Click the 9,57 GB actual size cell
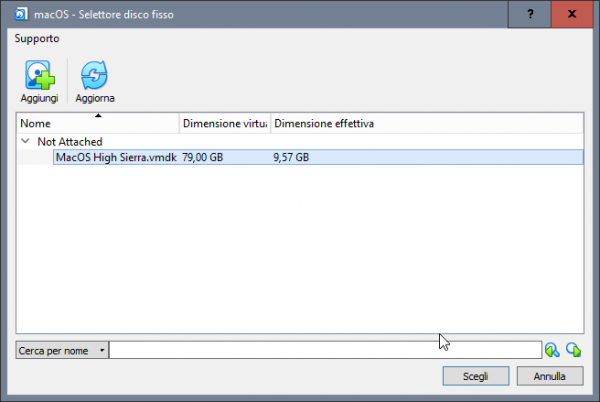Screen dimensions: 600x402 point(291,157)
